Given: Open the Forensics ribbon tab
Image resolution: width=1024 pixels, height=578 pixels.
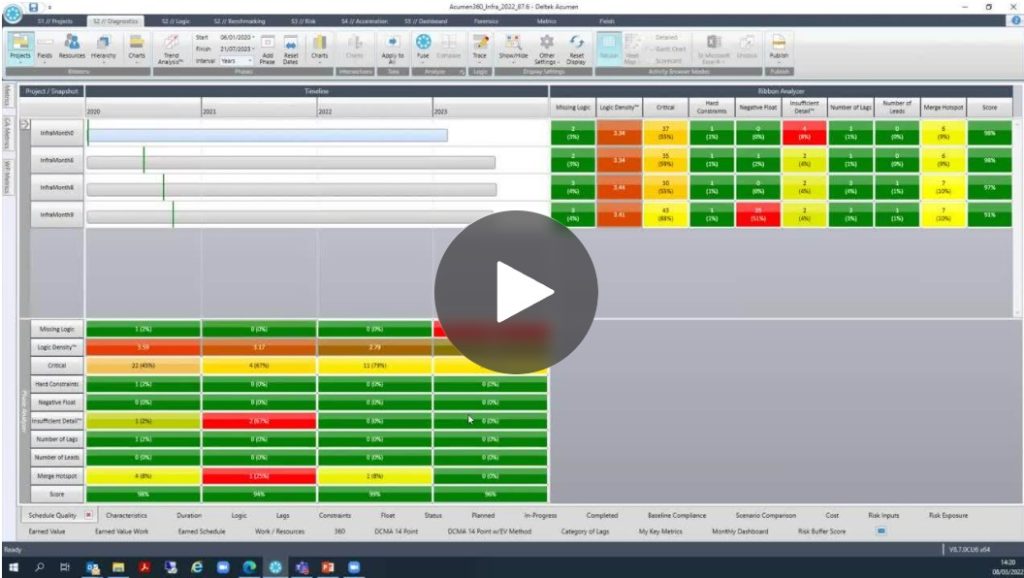Looking at the screenshot, I should (487, 20).
